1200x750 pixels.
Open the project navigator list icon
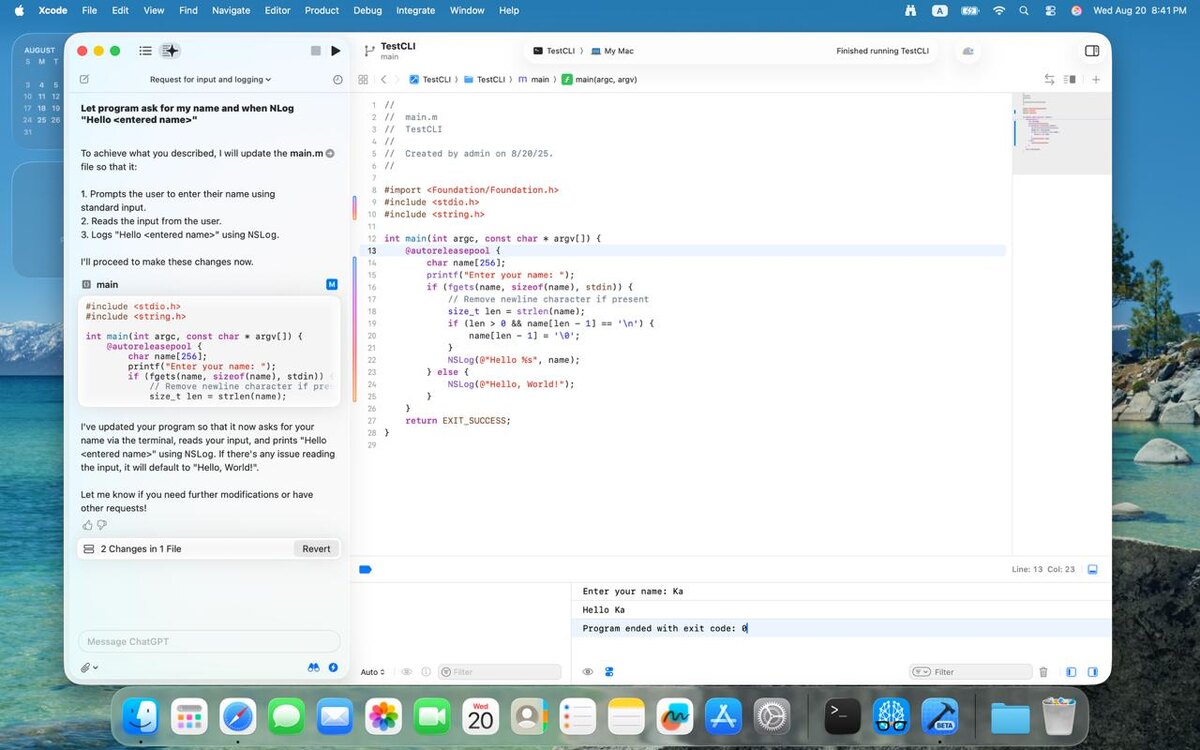coord(146,51)
